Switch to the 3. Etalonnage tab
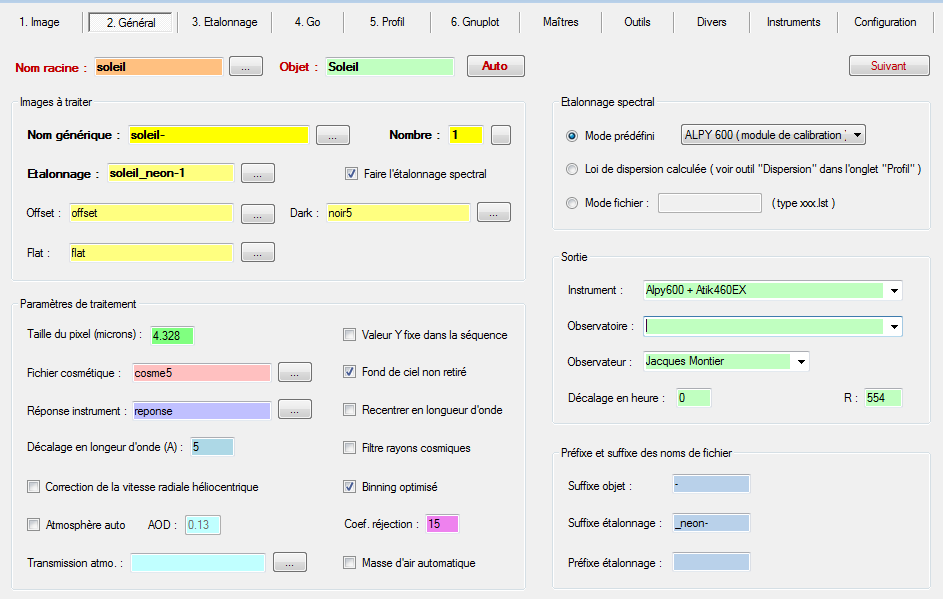The width and height of the screenshot is (943, 599). click(x=224, y=22)
